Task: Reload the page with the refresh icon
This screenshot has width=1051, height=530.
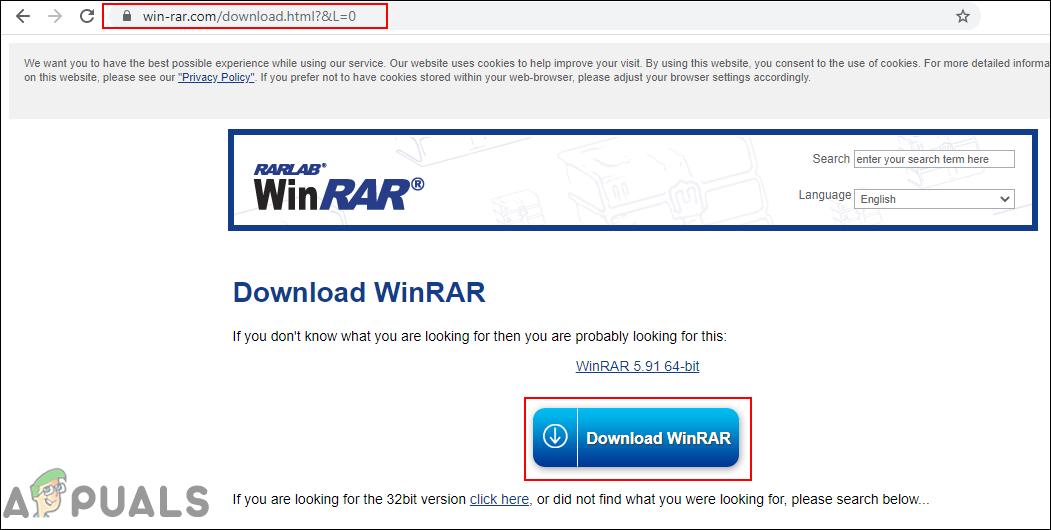Action: pyautogui.click(x=86, y=16)
